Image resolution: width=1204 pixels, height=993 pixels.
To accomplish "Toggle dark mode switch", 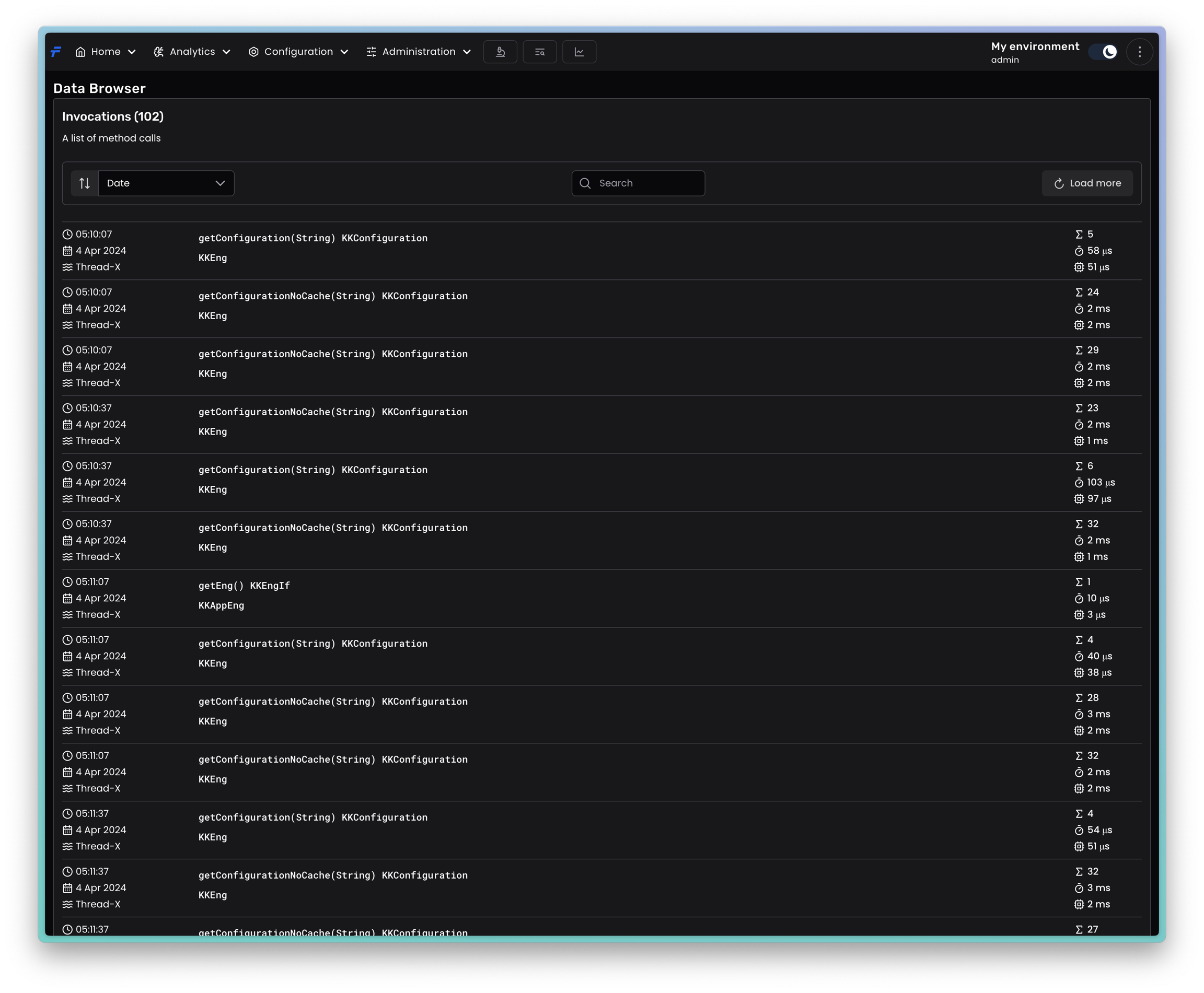I will [x=1103, y=52].
